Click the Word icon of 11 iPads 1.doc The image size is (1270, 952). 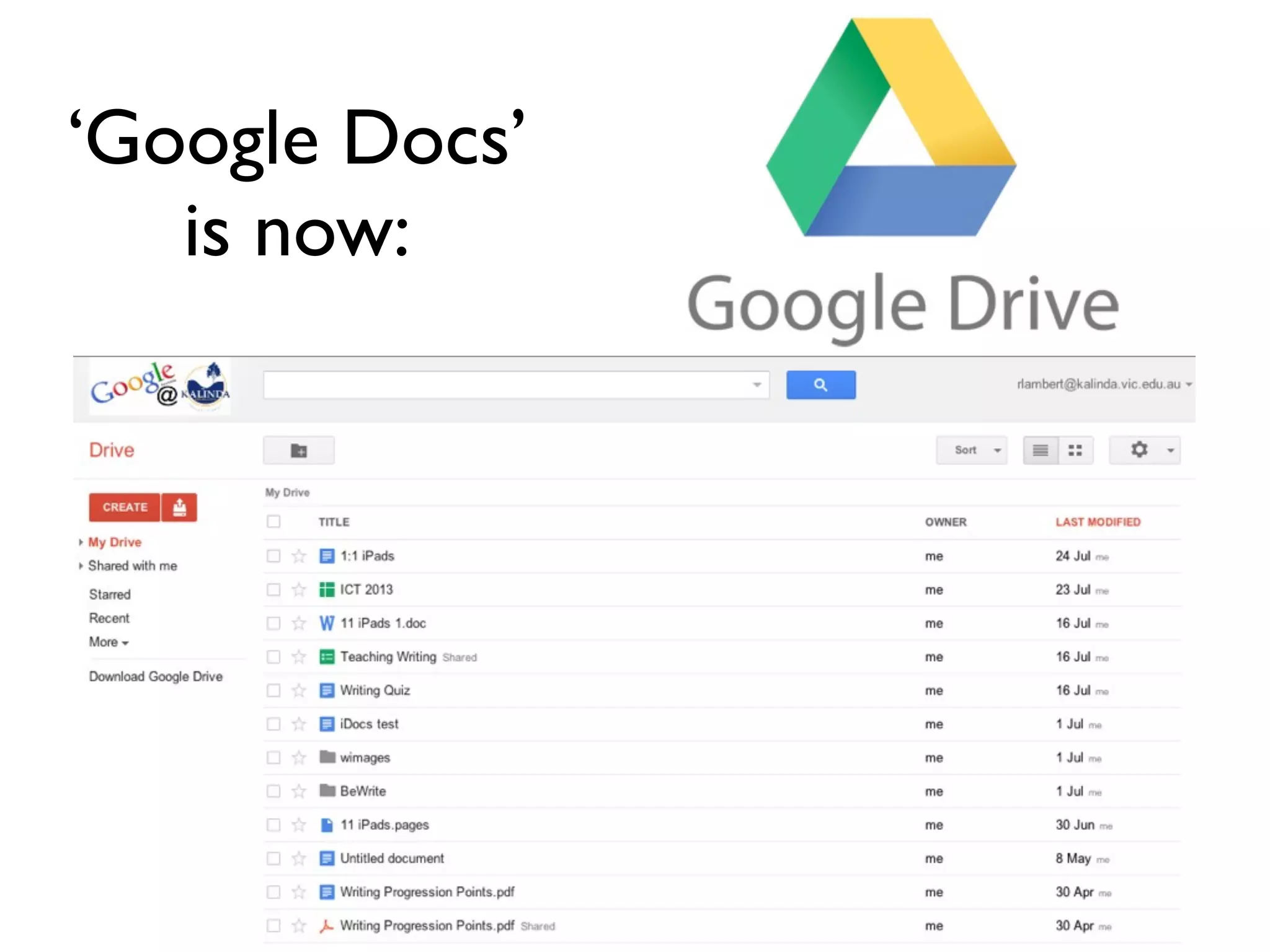pyautogui.click(x=327, y=623)
